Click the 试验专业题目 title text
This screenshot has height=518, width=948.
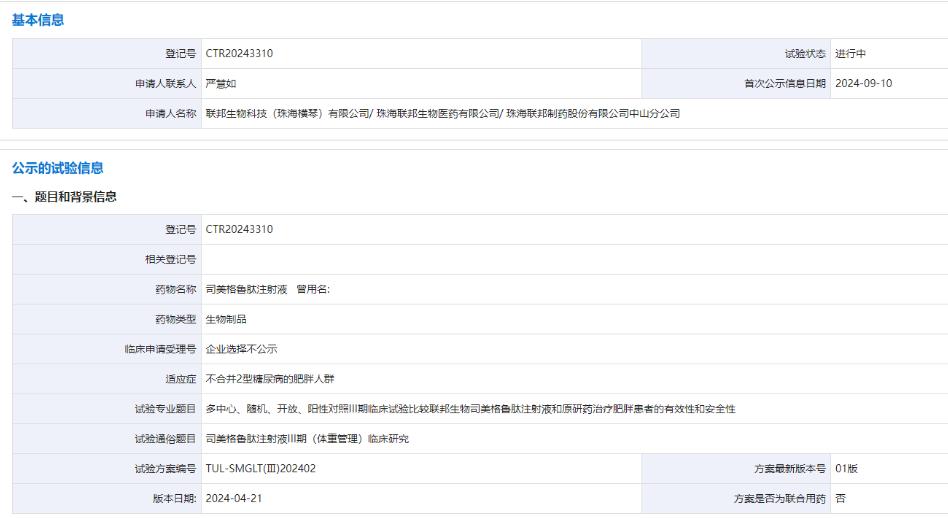(470, 409)
